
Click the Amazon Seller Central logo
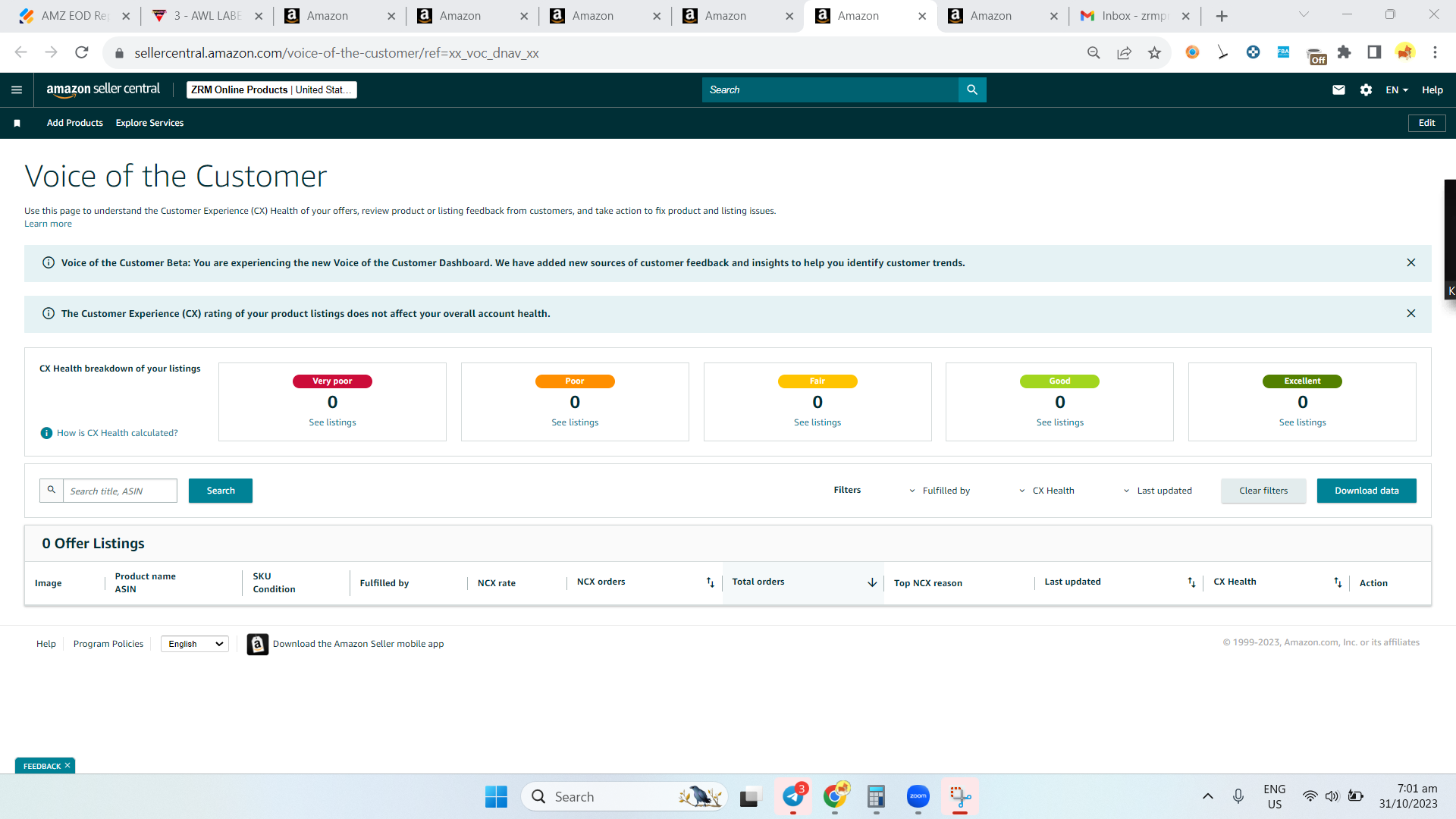103,89
